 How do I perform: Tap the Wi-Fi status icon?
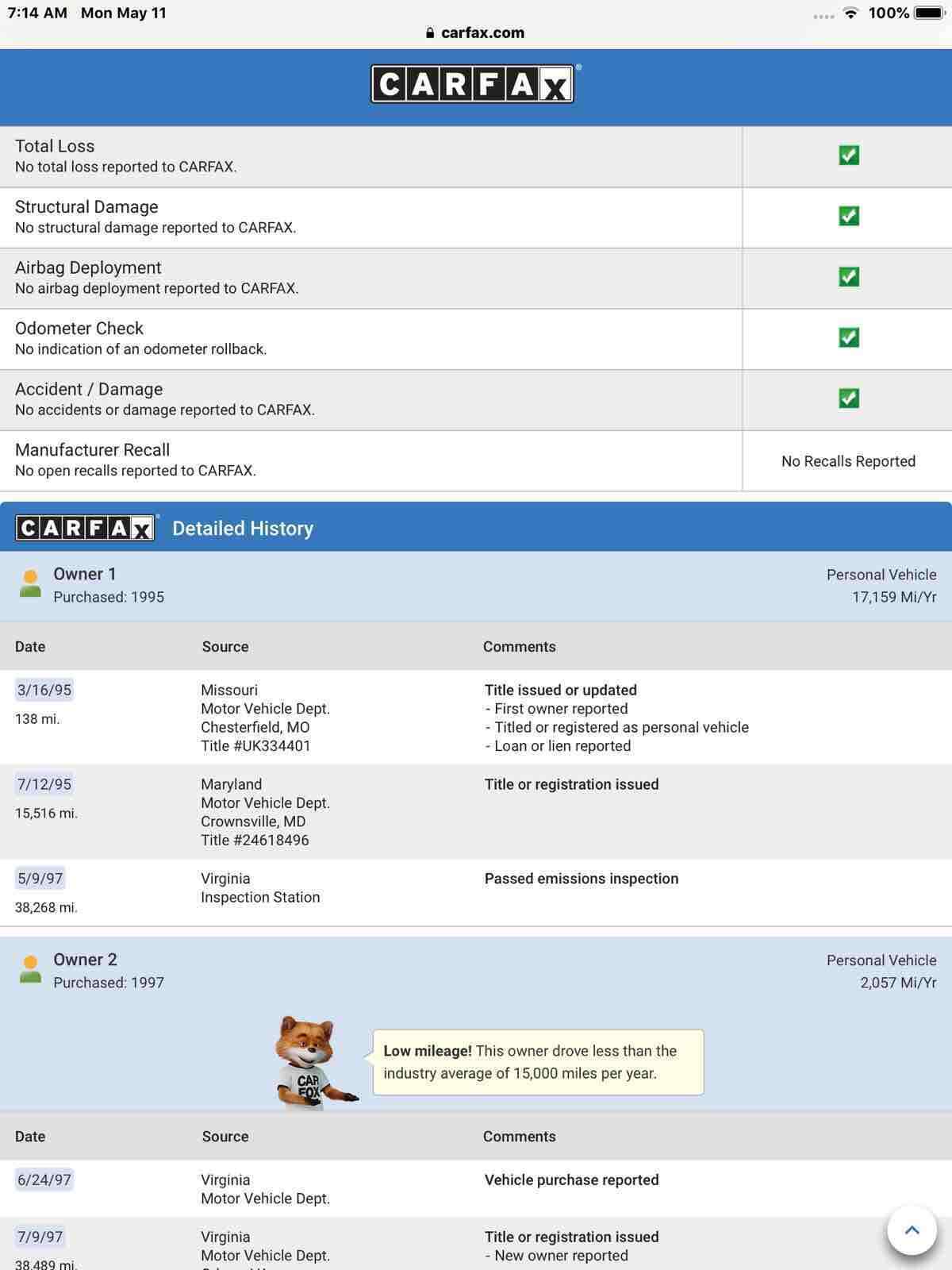point(850,13)
